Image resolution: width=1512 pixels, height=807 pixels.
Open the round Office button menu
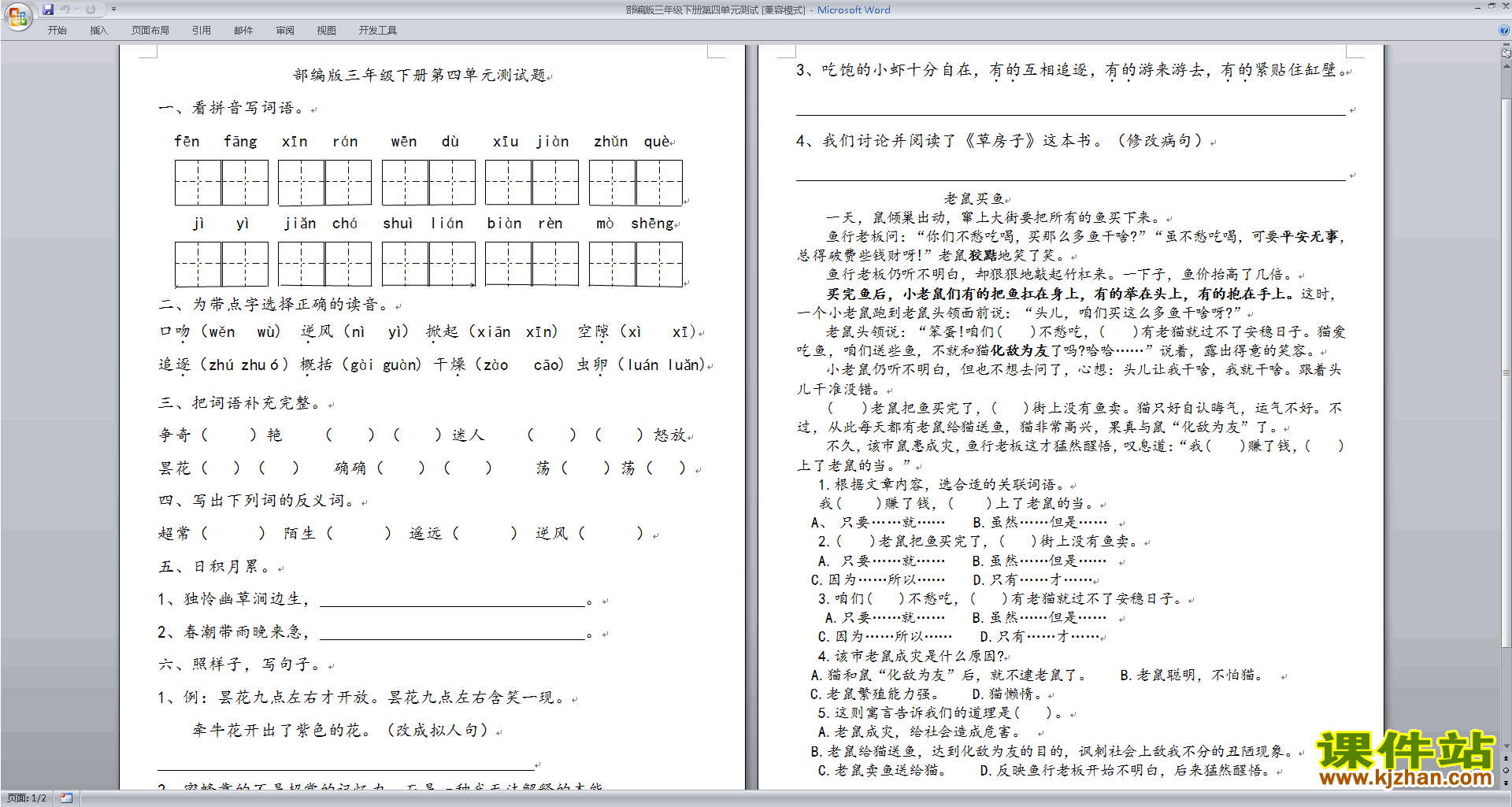pos(17,16)
